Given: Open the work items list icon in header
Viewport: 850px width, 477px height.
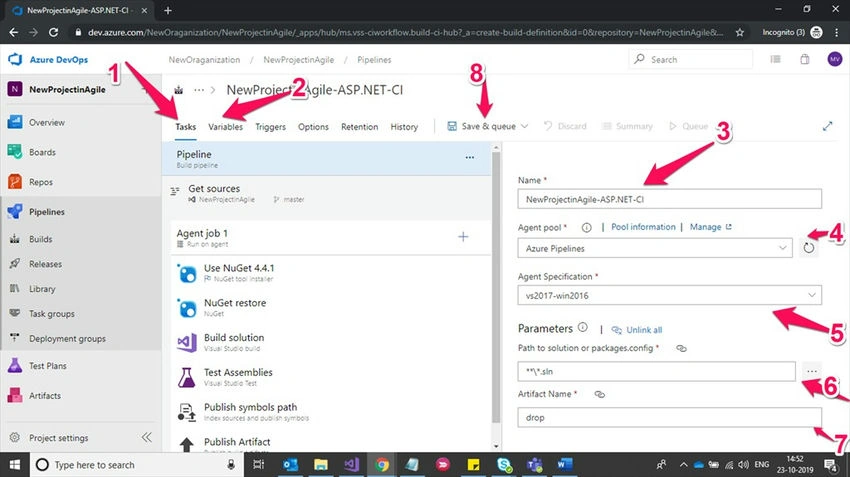Looking at the screenshot, I should (x=776, y=60).
